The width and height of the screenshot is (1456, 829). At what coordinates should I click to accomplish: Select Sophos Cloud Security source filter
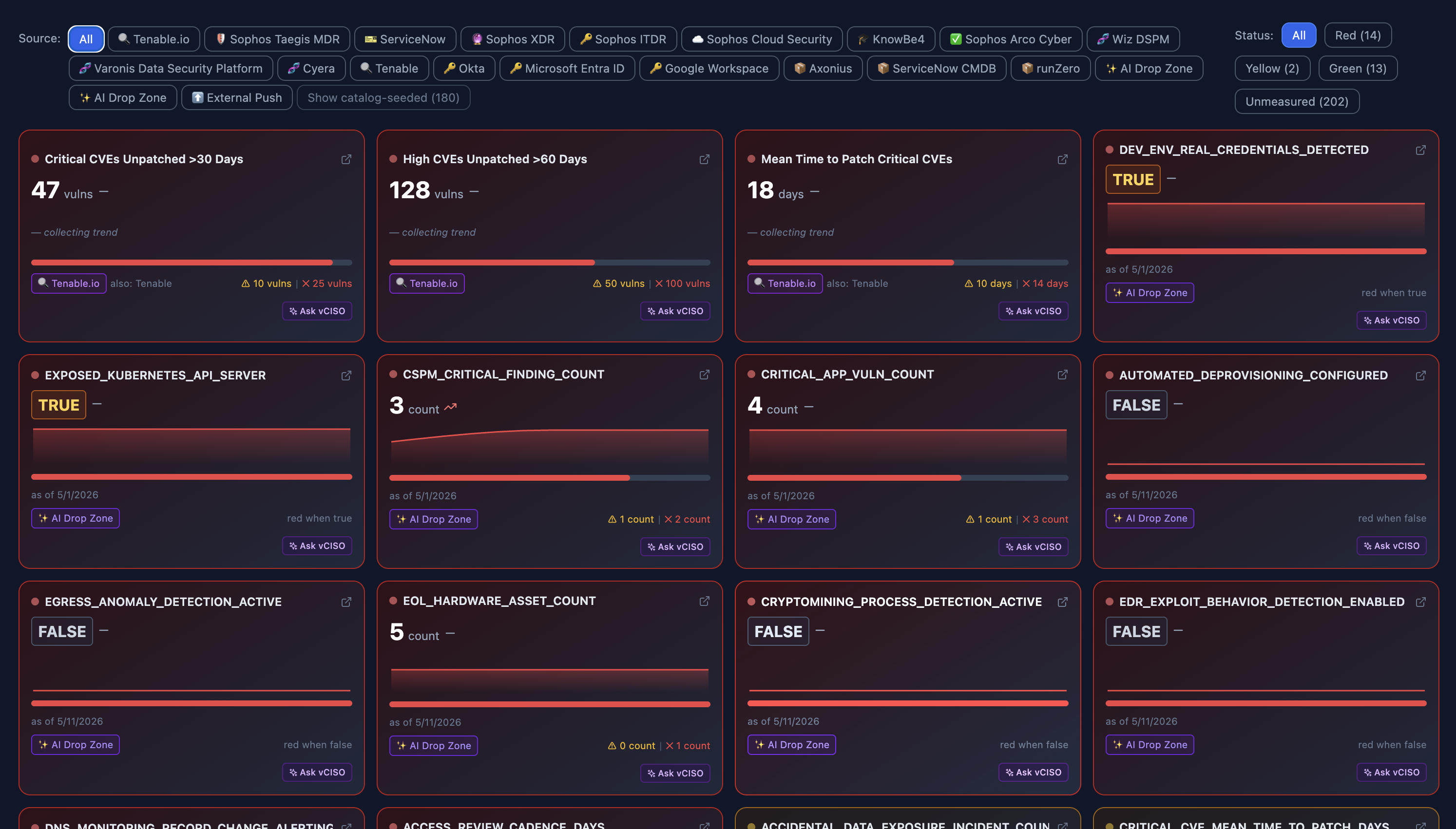(762, 38)
